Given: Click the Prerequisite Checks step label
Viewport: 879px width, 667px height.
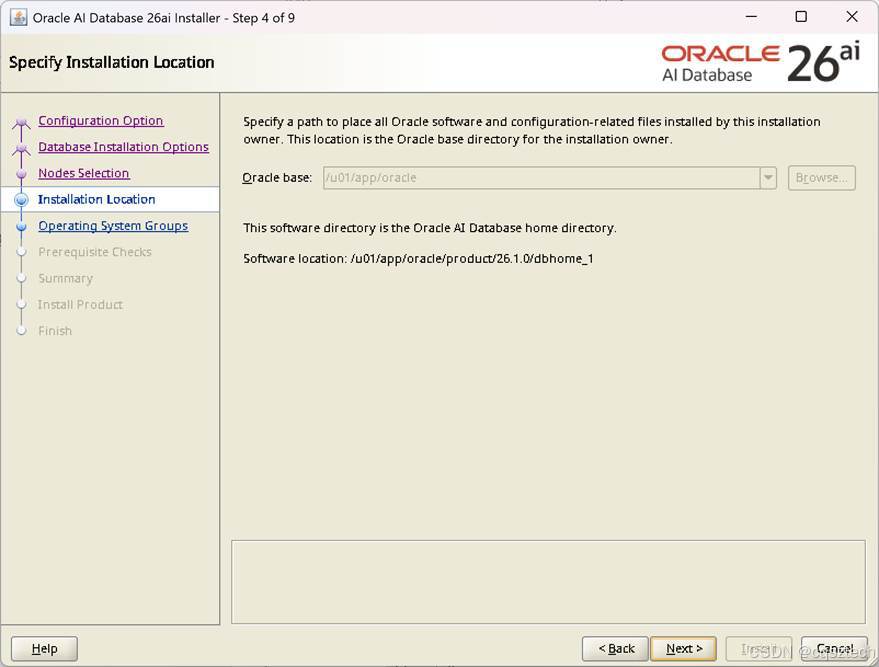Looking at the screenshot, I should pos(95,252).
